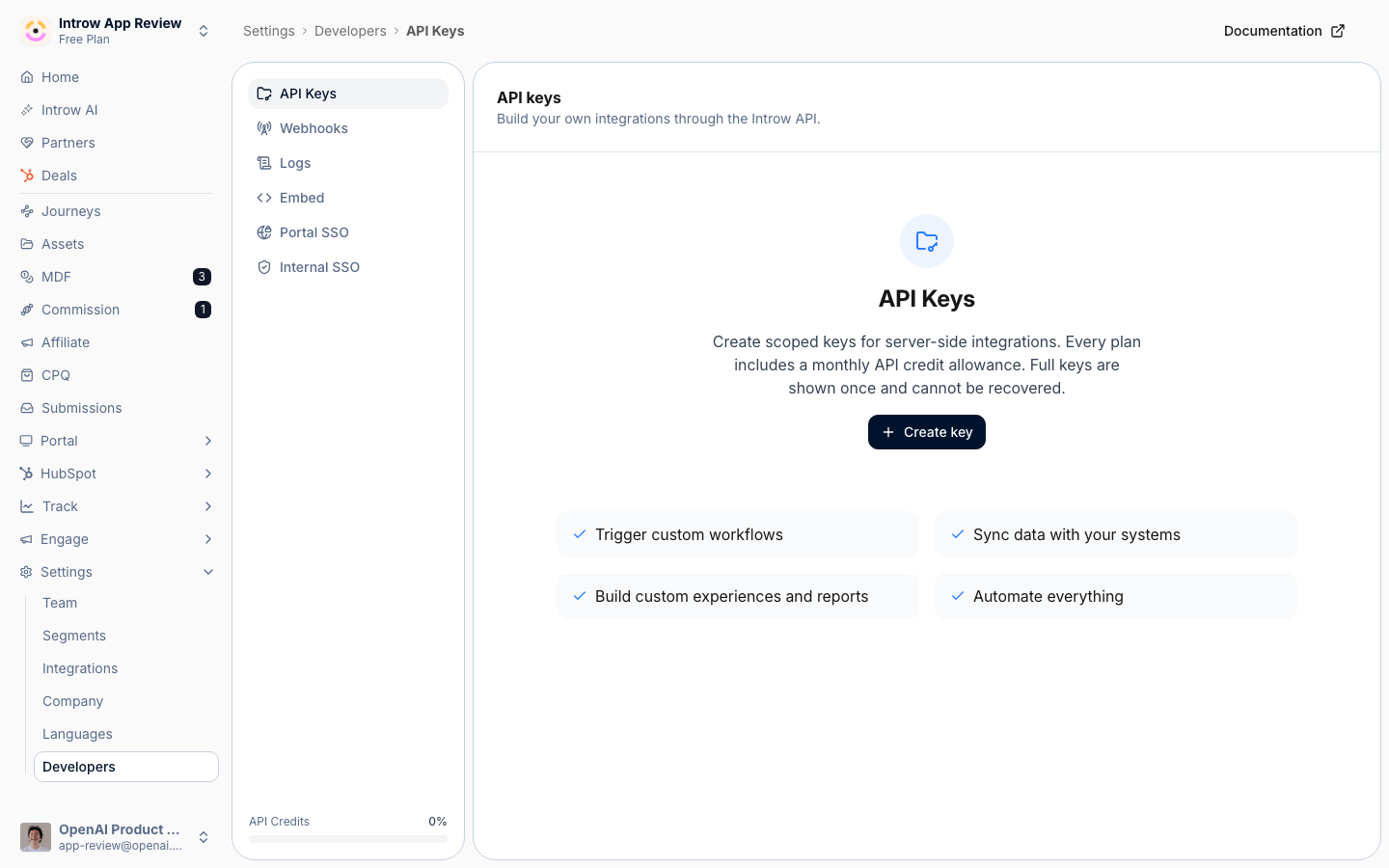The width and height of the screenshot is (1389, 868).
Task: Open the OpenAI Product account menu
Action: point(116,837)
